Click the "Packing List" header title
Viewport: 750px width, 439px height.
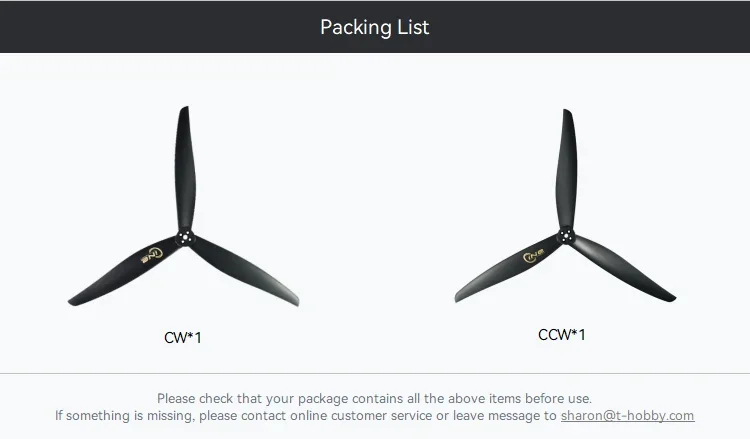click(375, 27)
